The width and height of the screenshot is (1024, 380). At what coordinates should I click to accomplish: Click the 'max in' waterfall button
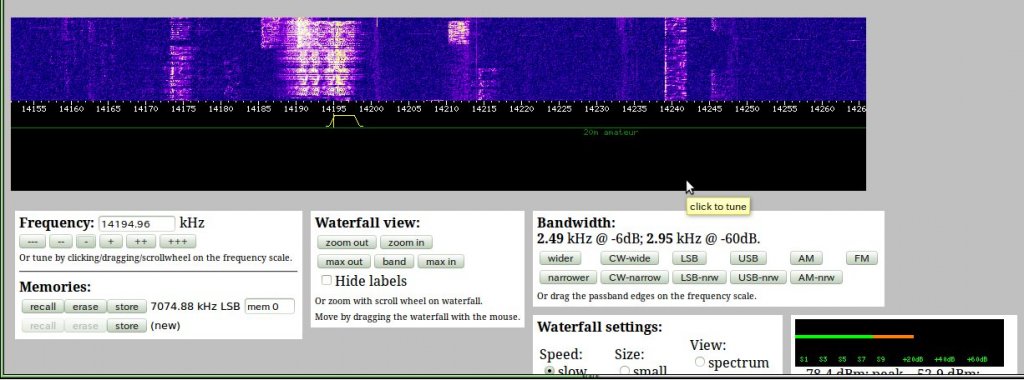pos(441,262)
